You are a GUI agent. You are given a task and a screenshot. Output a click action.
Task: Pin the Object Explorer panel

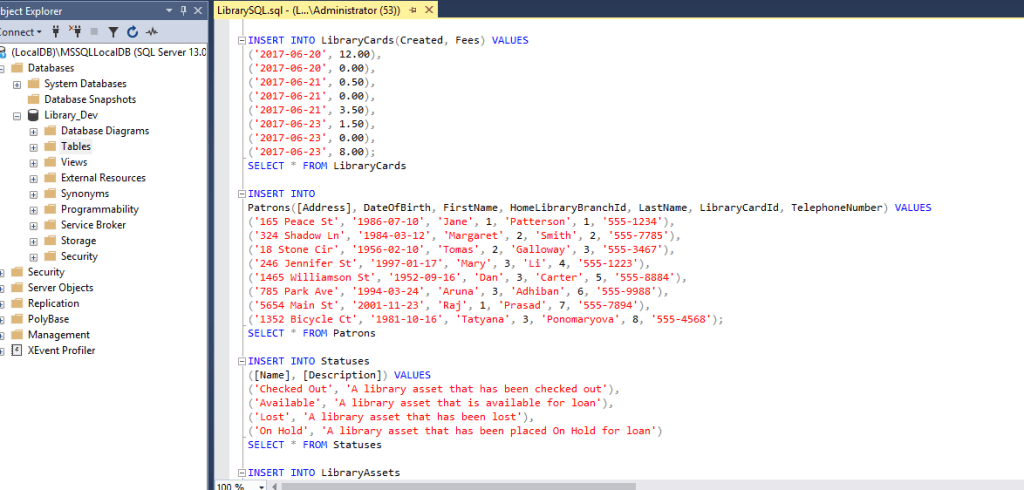[x=182, y=10]
